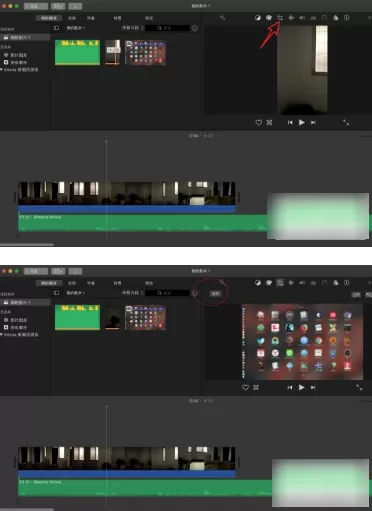Open library name dropdown in top window
372x511 pixels.
click(75, 28)
